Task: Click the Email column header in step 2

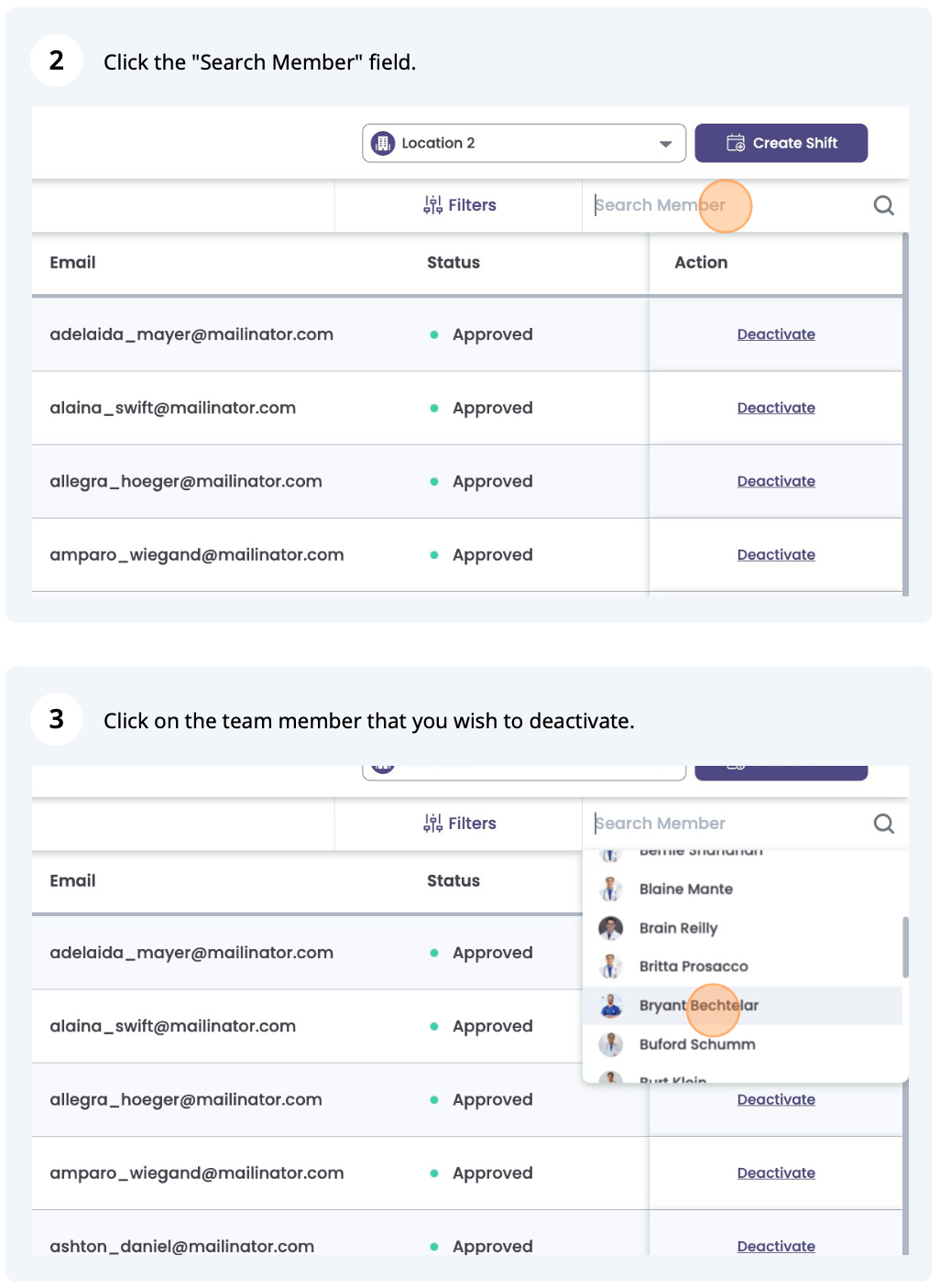Action: click(72, 263)
